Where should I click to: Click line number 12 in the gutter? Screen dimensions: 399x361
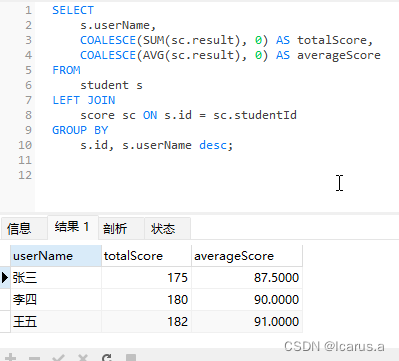click(25, 175)
